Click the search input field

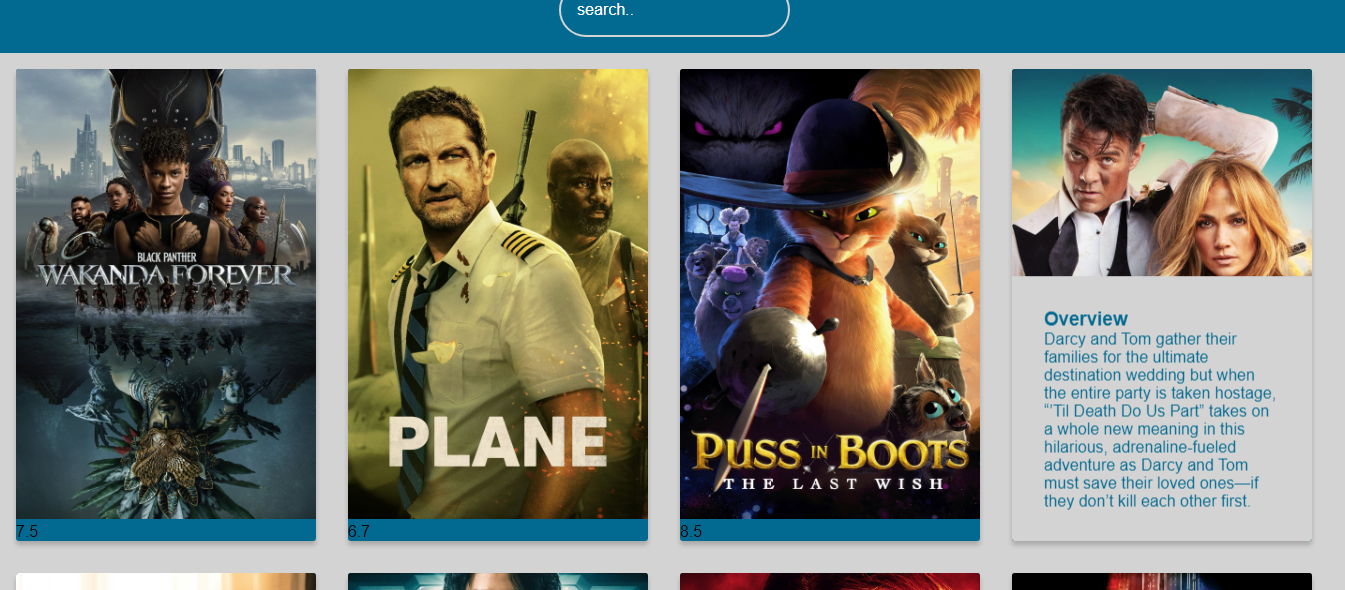pos(674,12)
